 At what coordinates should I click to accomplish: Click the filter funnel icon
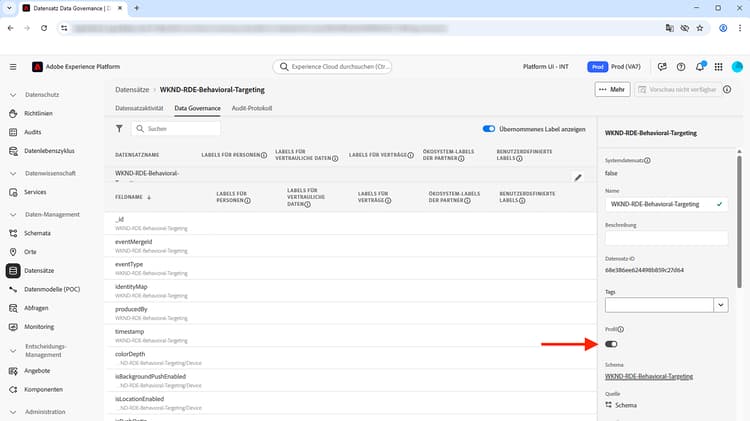coord(119,128)
